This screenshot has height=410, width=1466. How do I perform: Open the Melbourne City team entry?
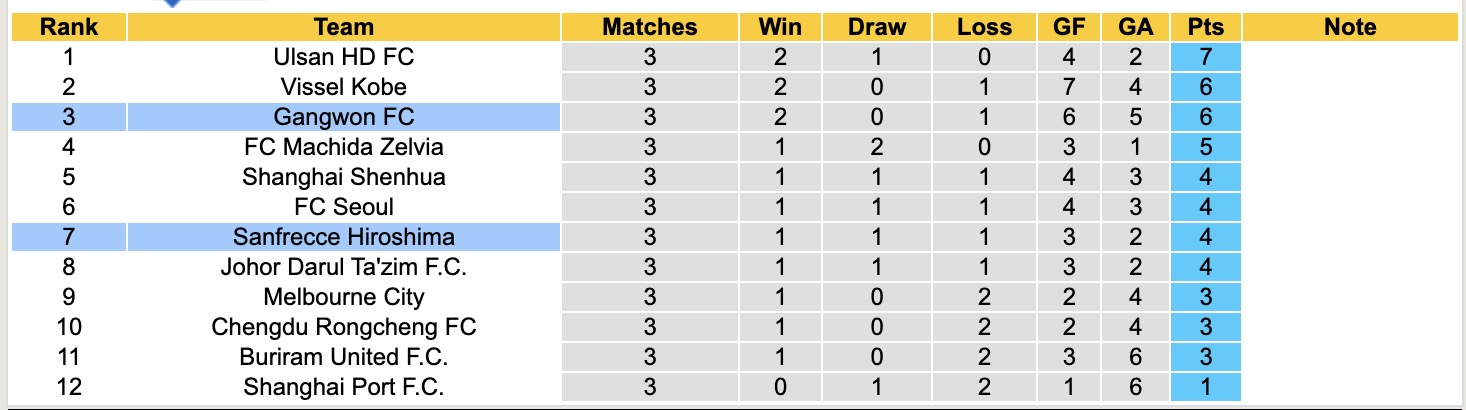click(343, 298)
